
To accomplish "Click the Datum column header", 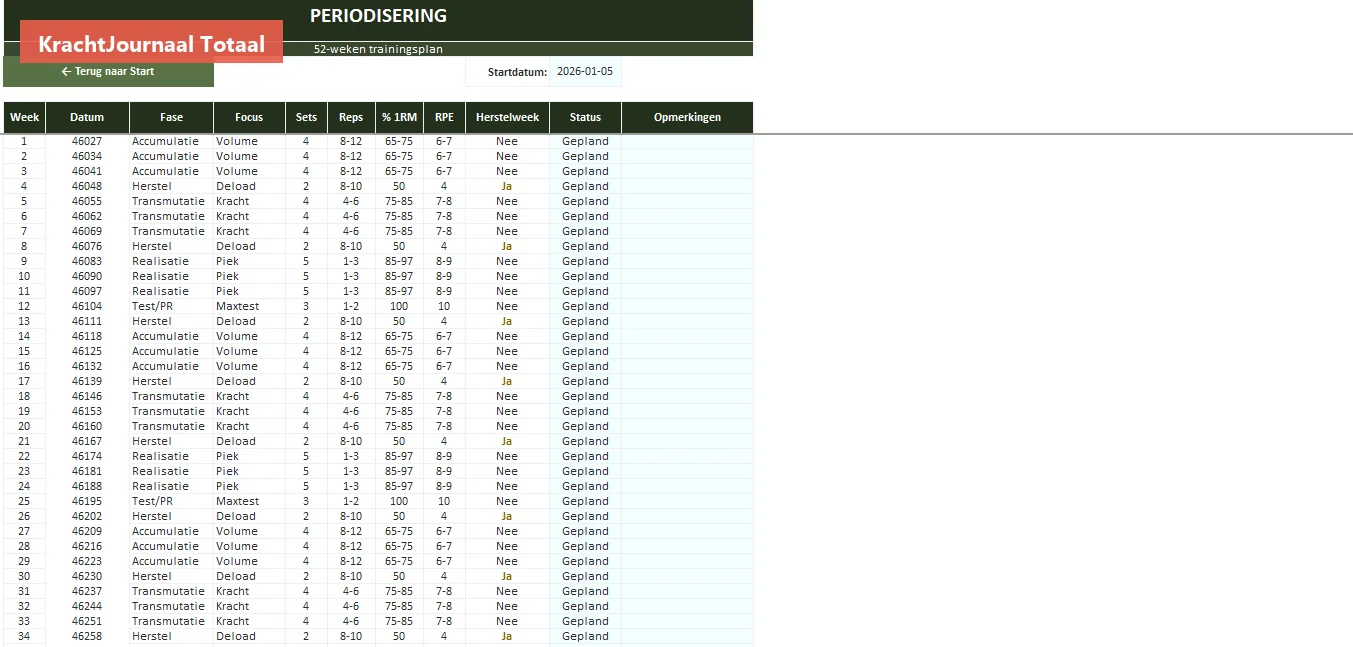I will click(87, 117).
